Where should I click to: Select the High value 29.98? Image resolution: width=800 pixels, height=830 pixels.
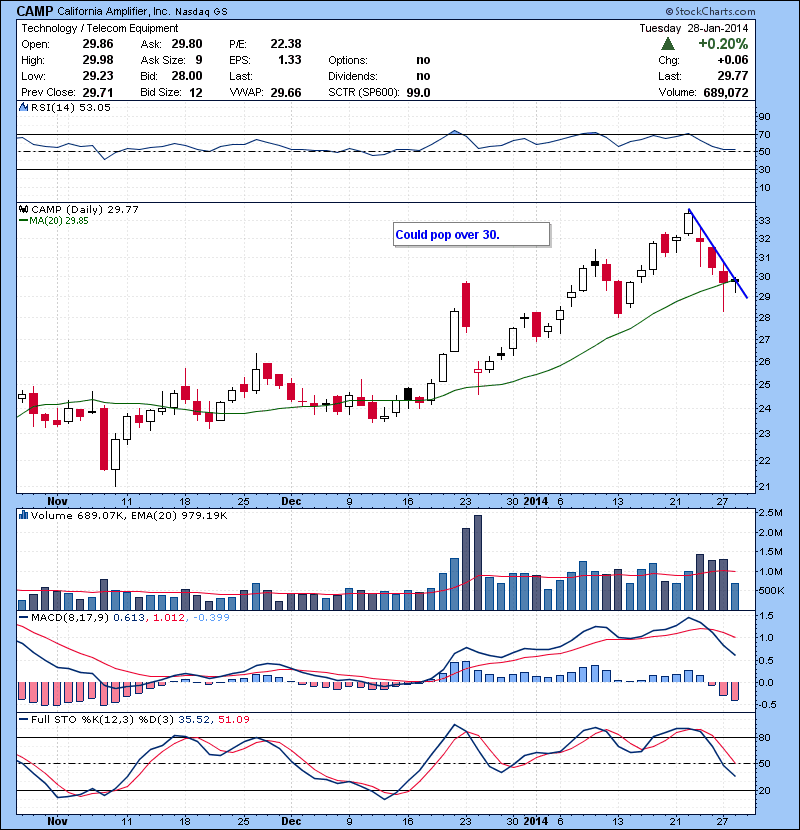click(98, 60)
